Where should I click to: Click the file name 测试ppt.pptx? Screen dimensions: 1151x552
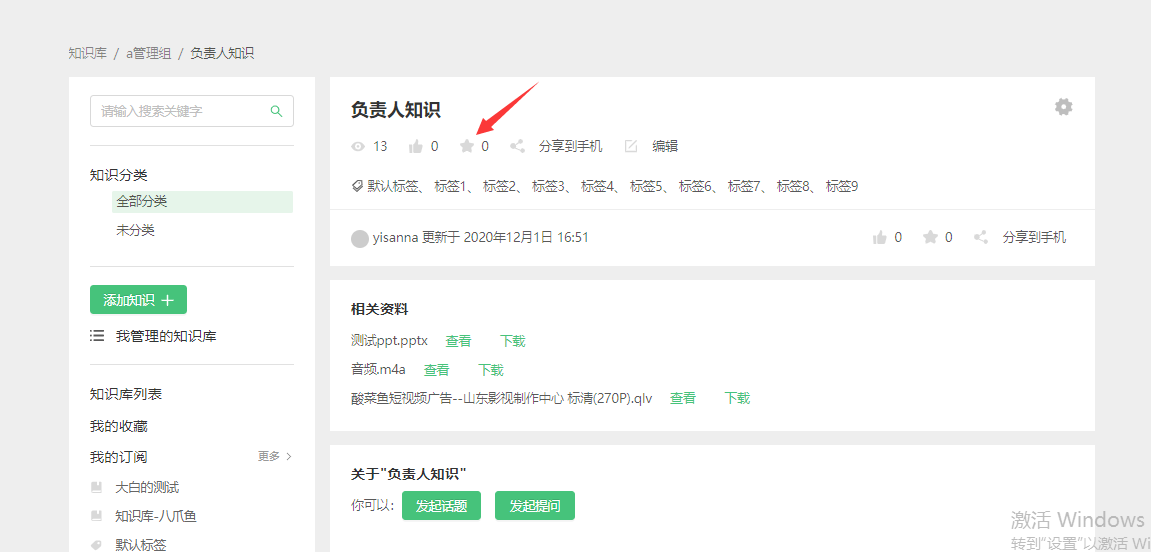click(x=389, y=341)
